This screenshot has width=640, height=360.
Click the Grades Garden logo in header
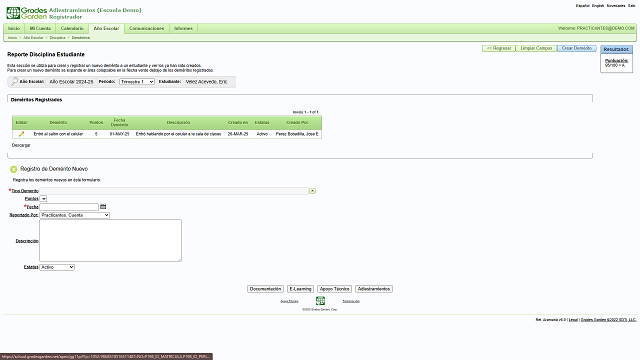tap(27, 13)
